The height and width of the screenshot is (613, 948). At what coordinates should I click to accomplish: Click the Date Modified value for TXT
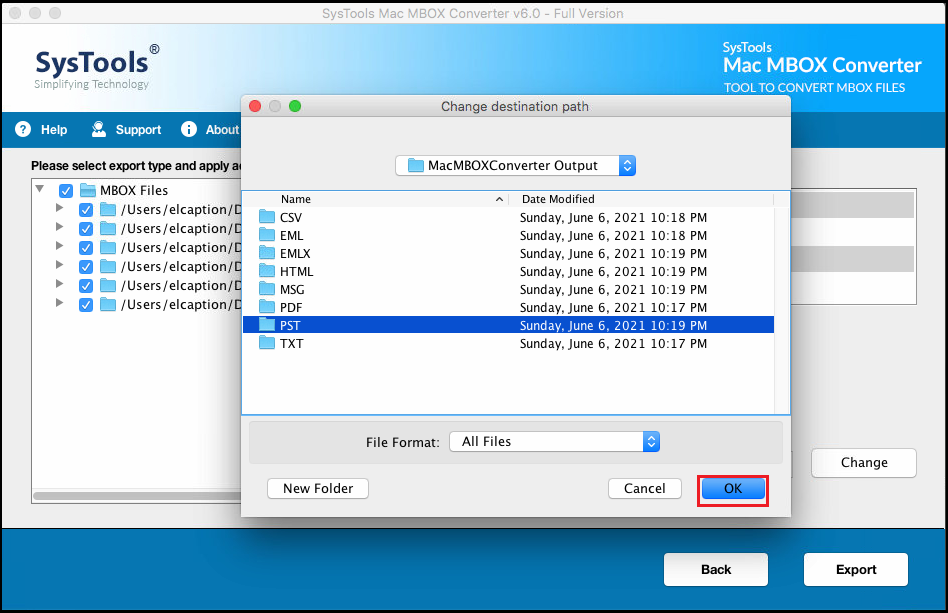click(613, 344)
